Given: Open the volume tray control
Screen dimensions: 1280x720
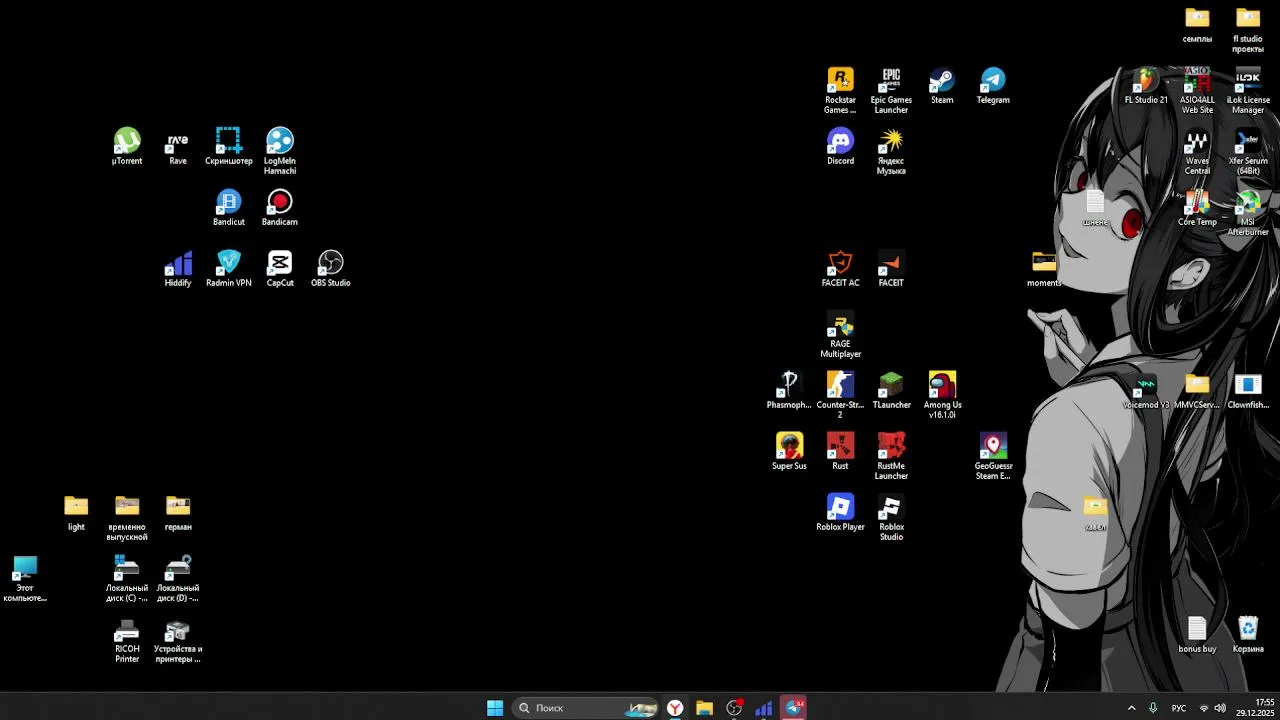Looking at the screenshot, I should 1220,708.
